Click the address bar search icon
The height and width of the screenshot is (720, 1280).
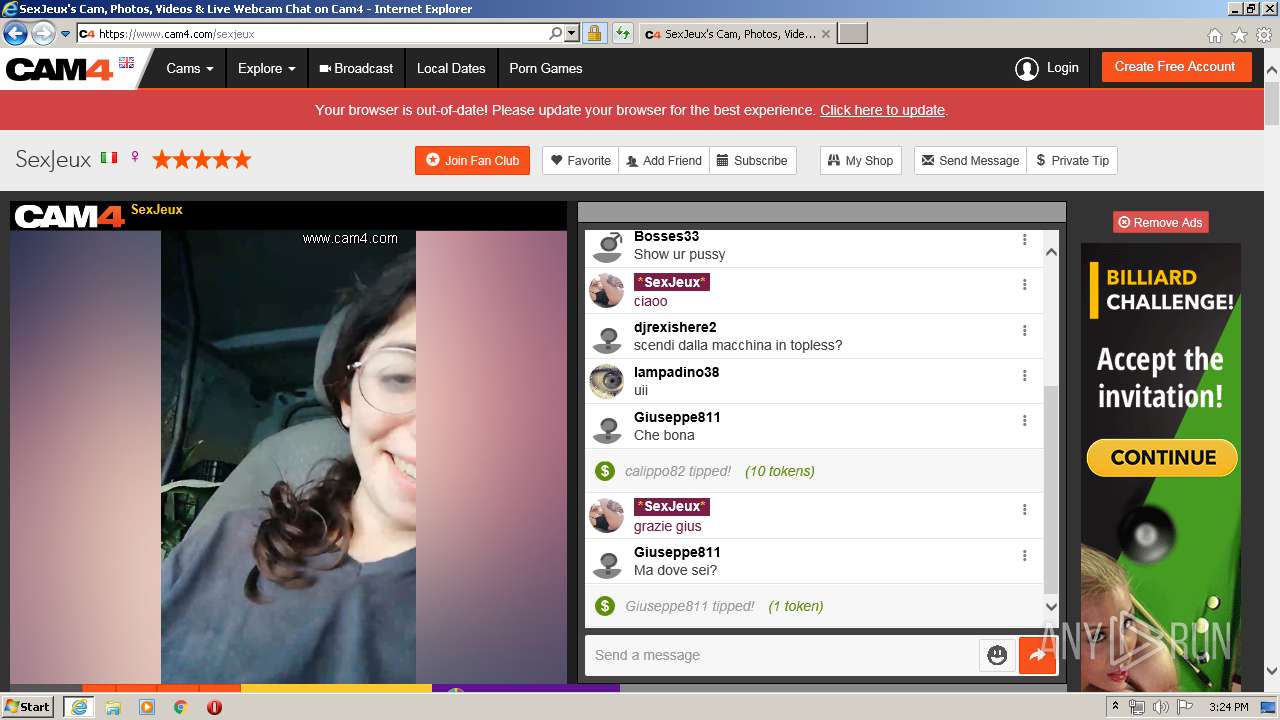556,34
